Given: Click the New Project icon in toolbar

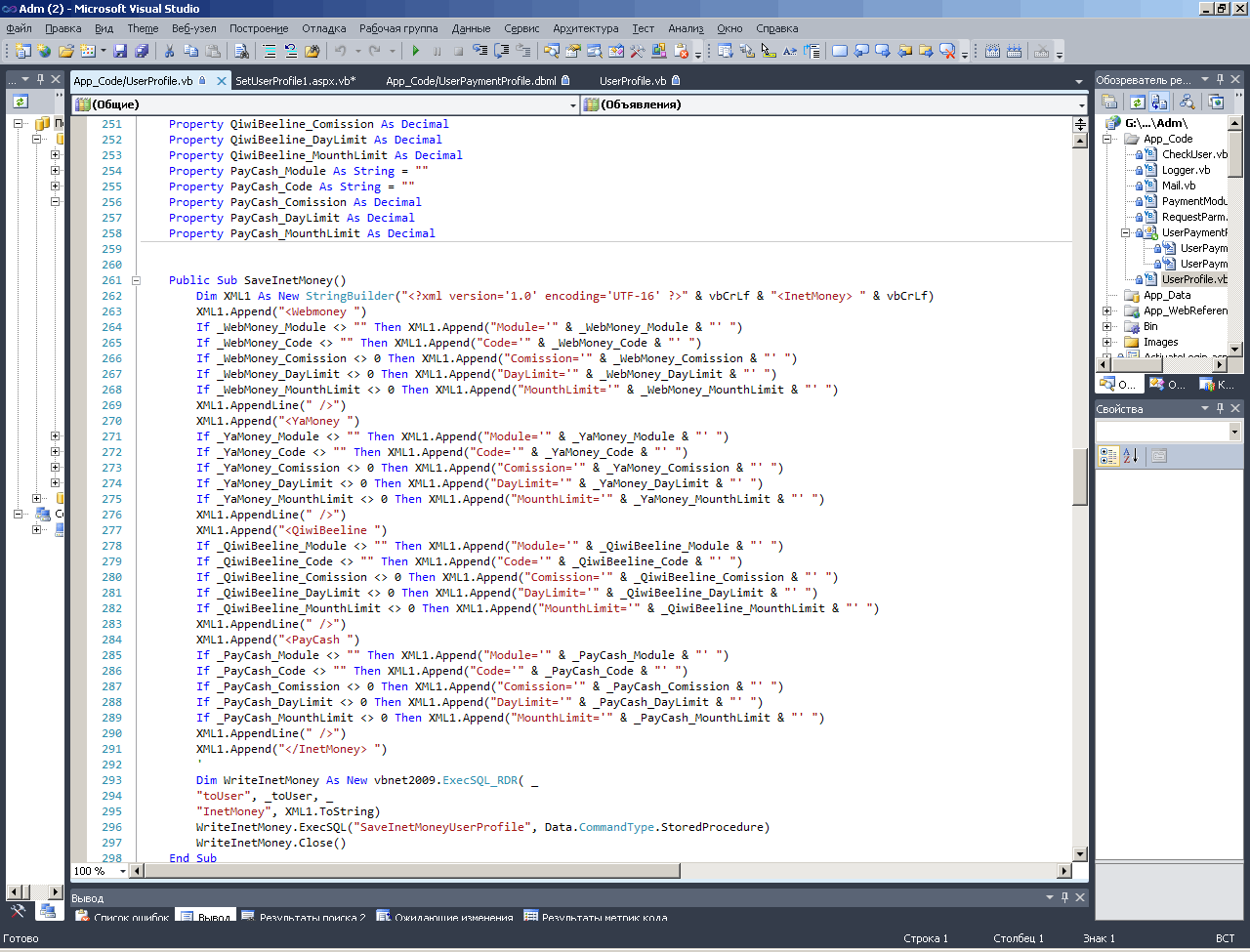Looking at the screenshot, I should 22,51.
